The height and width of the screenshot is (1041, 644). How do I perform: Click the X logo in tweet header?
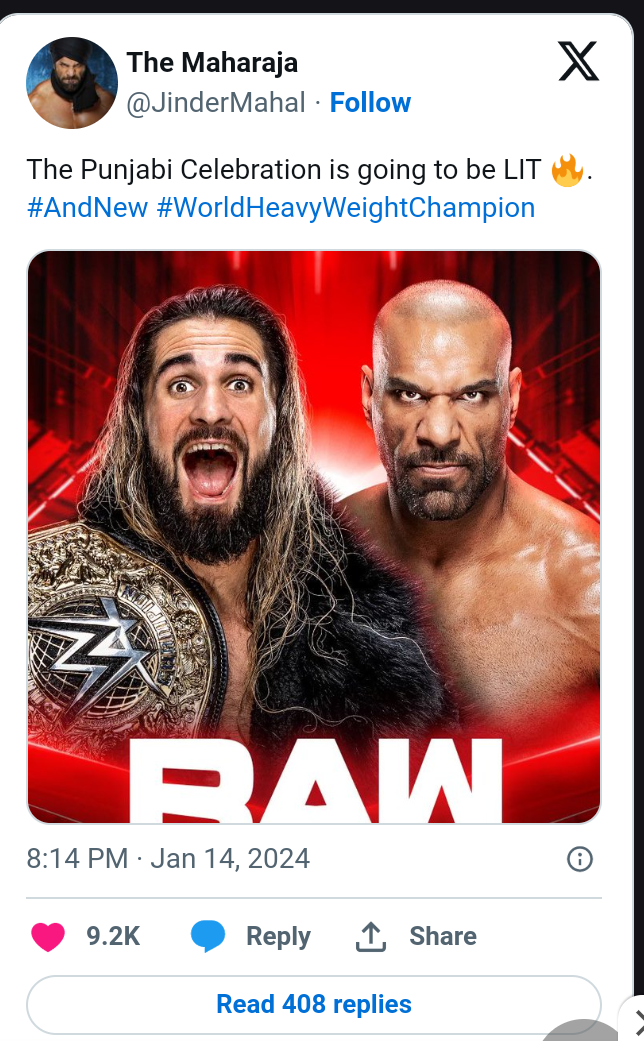tap(578, 61)
